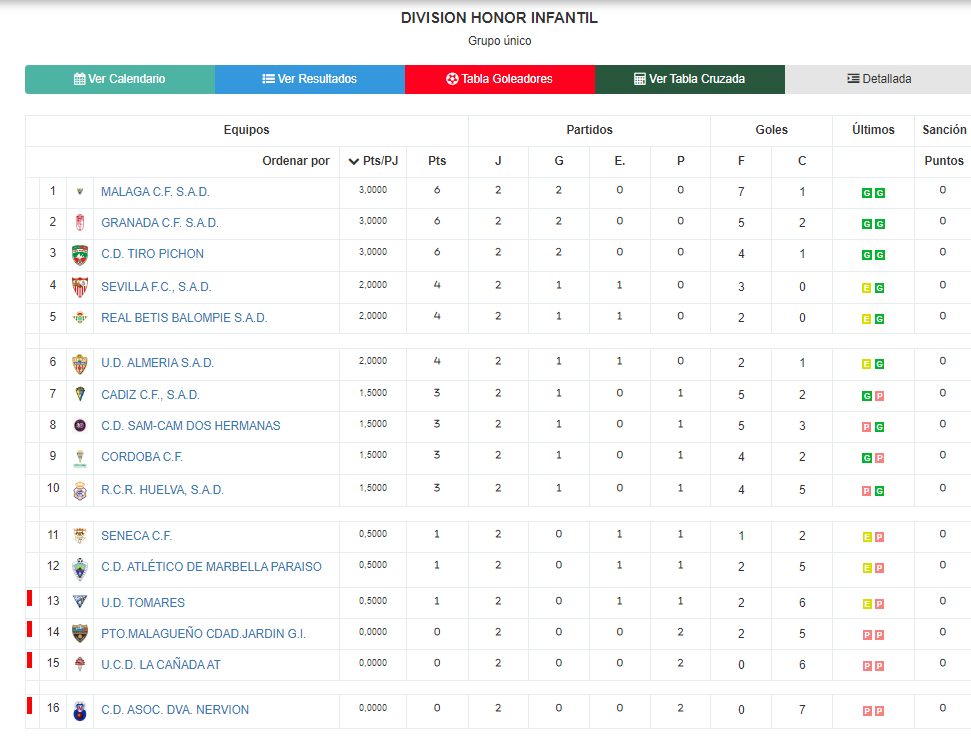Click Atlético de Marbella Paraiso crest
This screenshot has width=971, height=737.
[80, 569]
